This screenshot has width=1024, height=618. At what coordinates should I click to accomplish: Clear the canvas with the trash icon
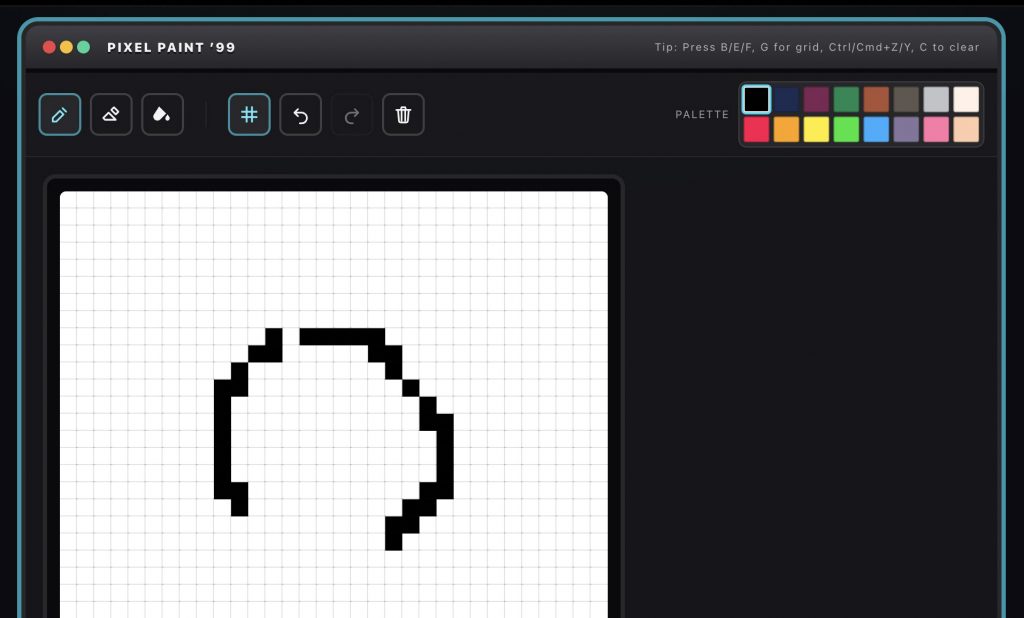click(x=403, y=115)
